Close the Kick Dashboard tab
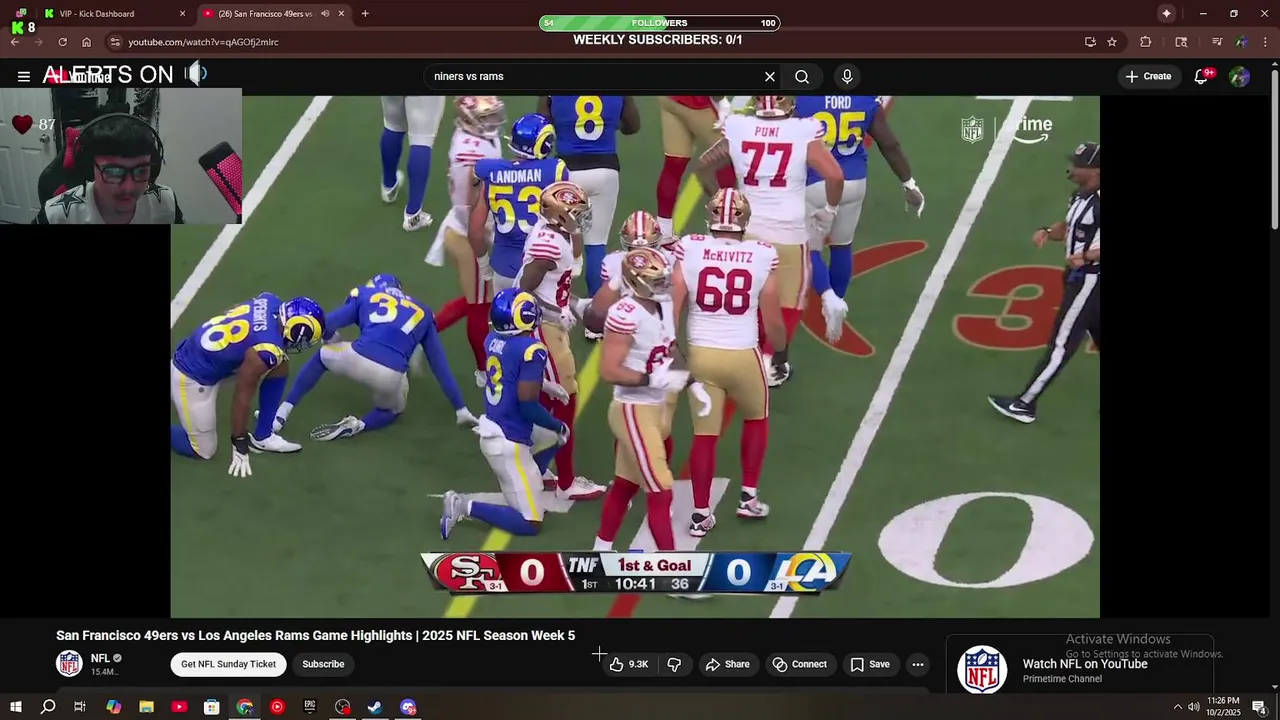This screenshot has height=720, width=1280. [182, 14]
